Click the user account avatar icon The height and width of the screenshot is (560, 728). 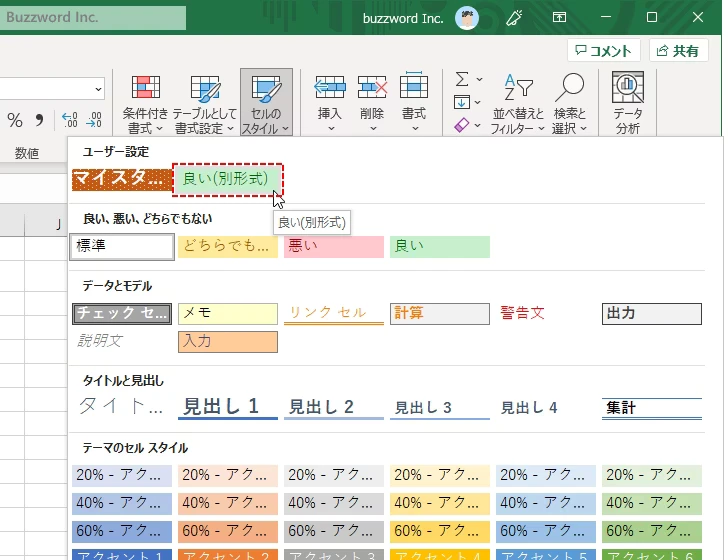(467, 18)
